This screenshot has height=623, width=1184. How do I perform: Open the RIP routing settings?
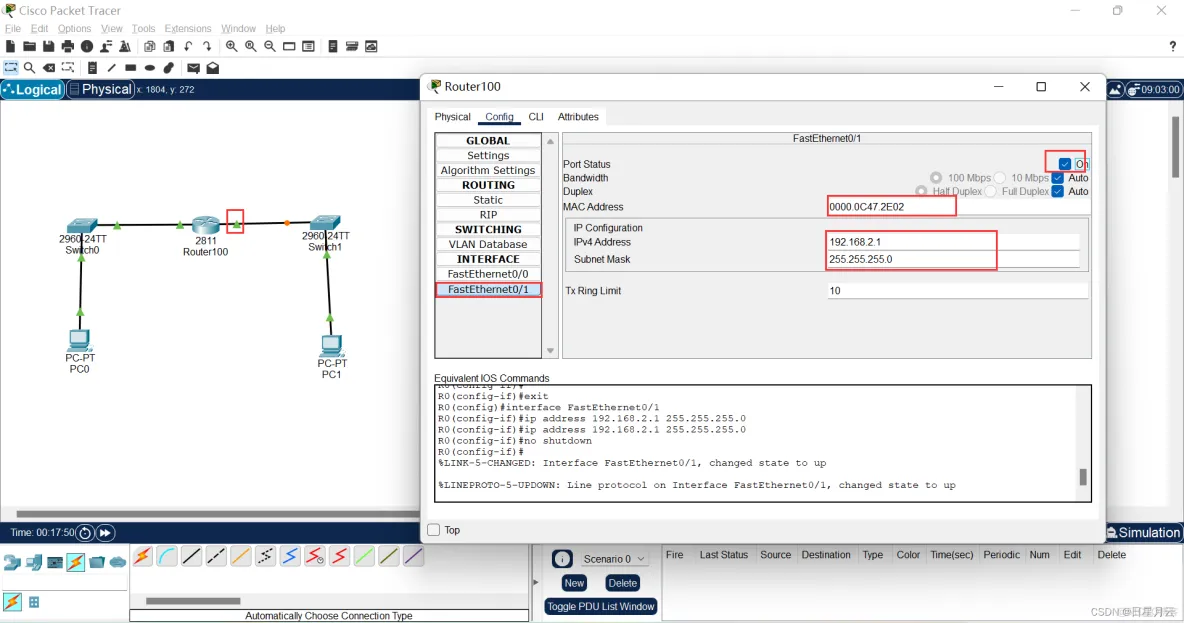click(x=488, y=214)
